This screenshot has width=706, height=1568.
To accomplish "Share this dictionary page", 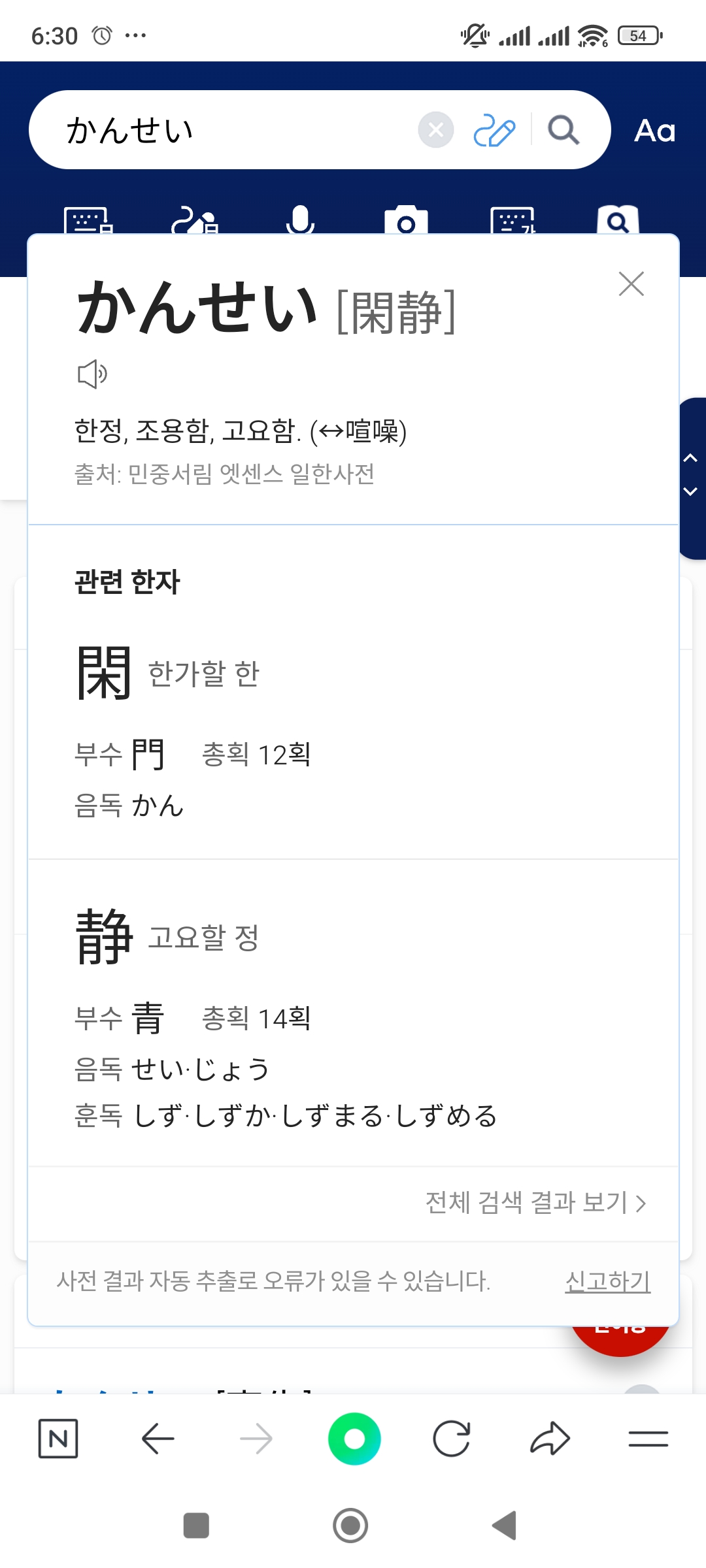I will coord(550,1438).
